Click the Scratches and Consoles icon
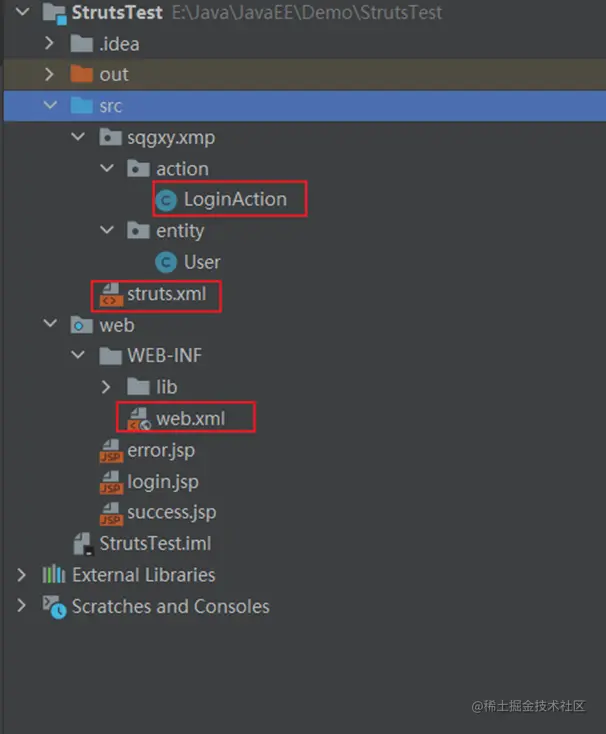The width and height of the screenshot is (606, 734). point(54,607)
